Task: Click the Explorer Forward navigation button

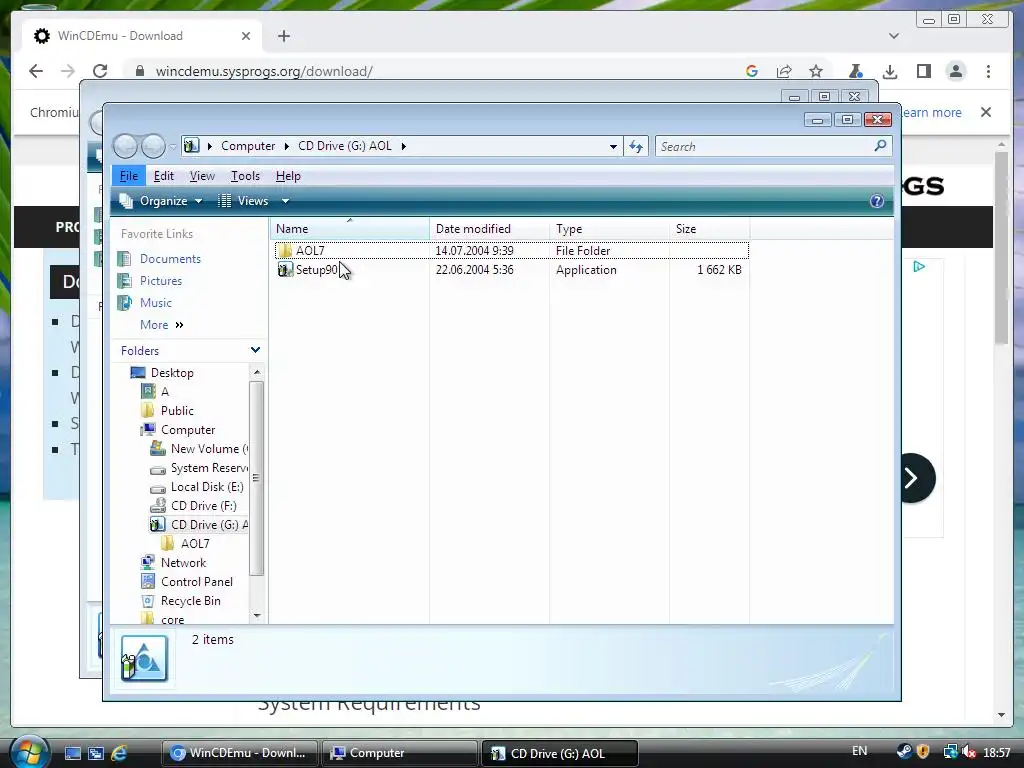Action: (153, 146)
